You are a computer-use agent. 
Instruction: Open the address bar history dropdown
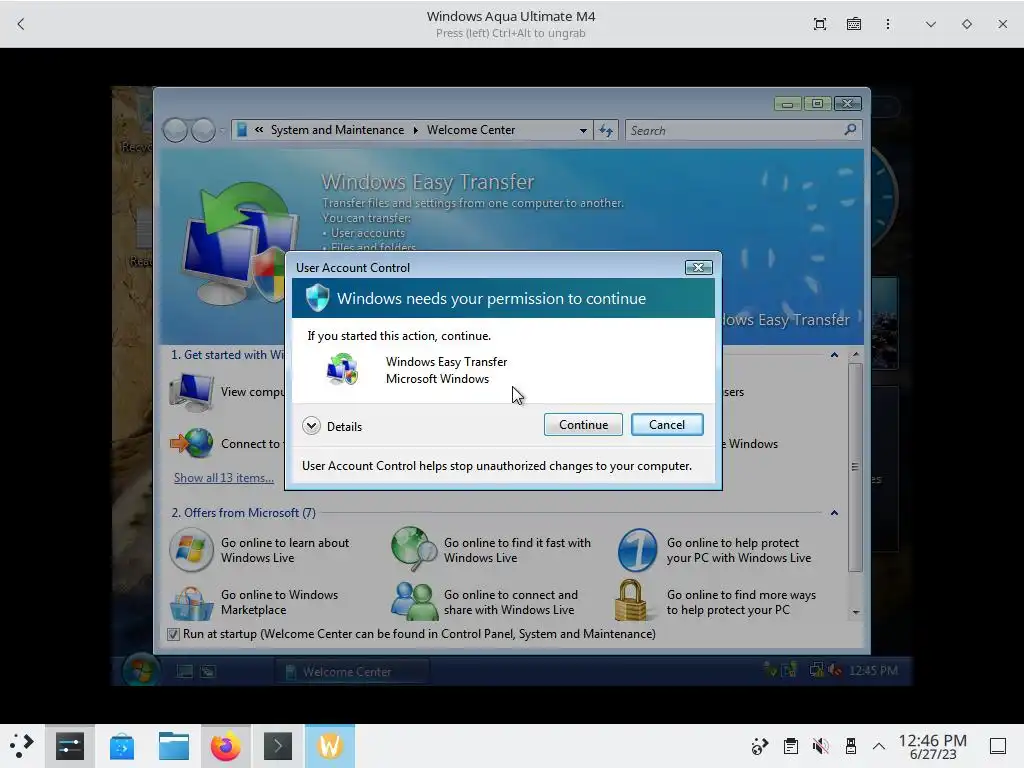click(x=583, y=131)
